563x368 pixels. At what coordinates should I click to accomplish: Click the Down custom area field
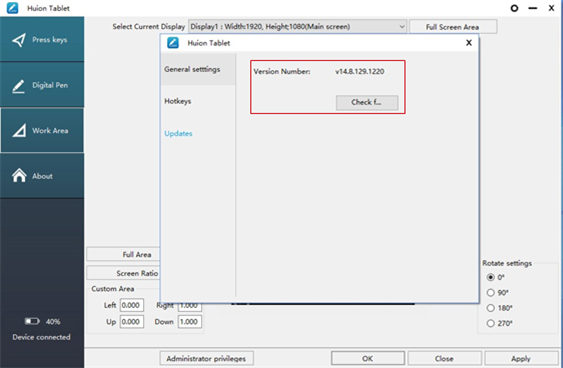[x=190, y=322]
